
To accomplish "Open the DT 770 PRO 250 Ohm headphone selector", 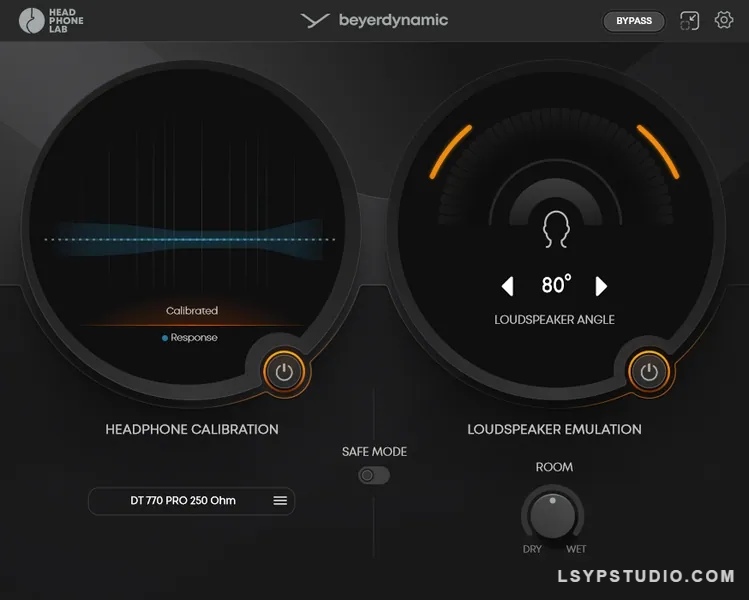I will [191, 501].
